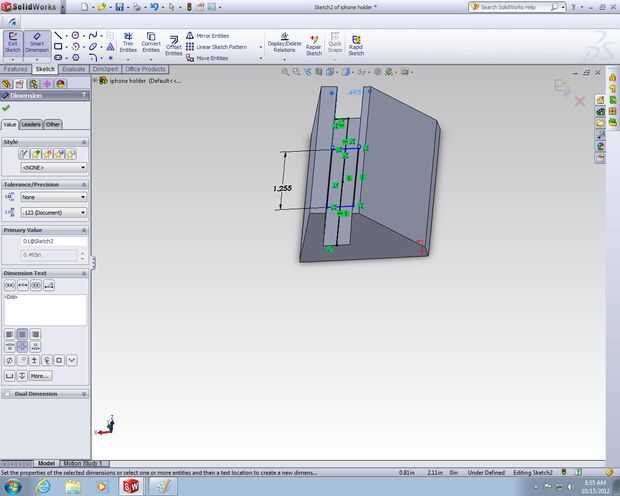Click the More... button for symbols
The height and width of the screenshot is (496, 620).
40,376
